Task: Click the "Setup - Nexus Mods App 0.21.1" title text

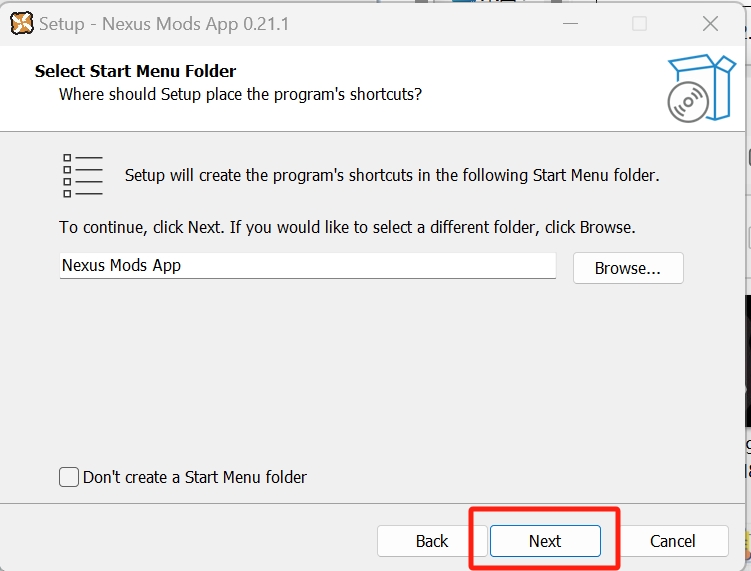Action: pyautogui.click(x=164, y=24)
